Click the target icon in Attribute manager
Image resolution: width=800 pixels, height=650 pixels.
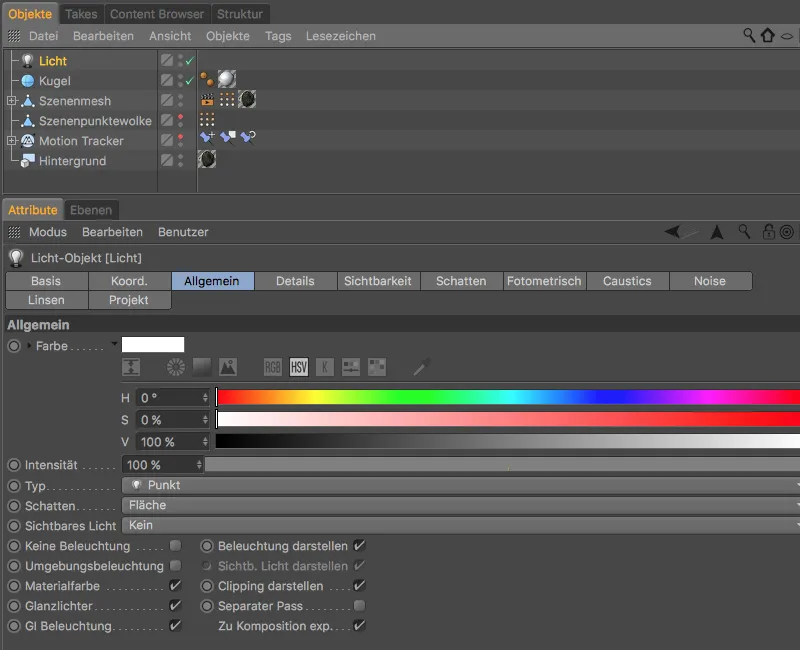click(x=787, y=232)
